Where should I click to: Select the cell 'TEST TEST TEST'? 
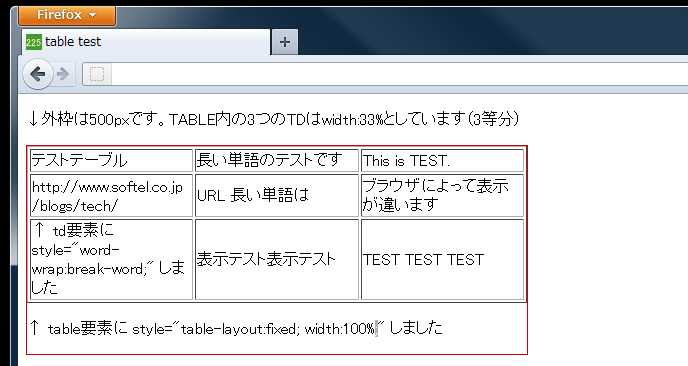[442, 259]
